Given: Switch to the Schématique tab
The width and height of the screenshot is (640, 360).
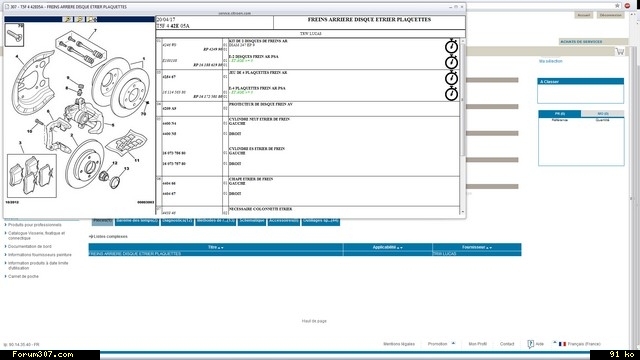Looking at the screenshot, I should (x=252, y=221).
